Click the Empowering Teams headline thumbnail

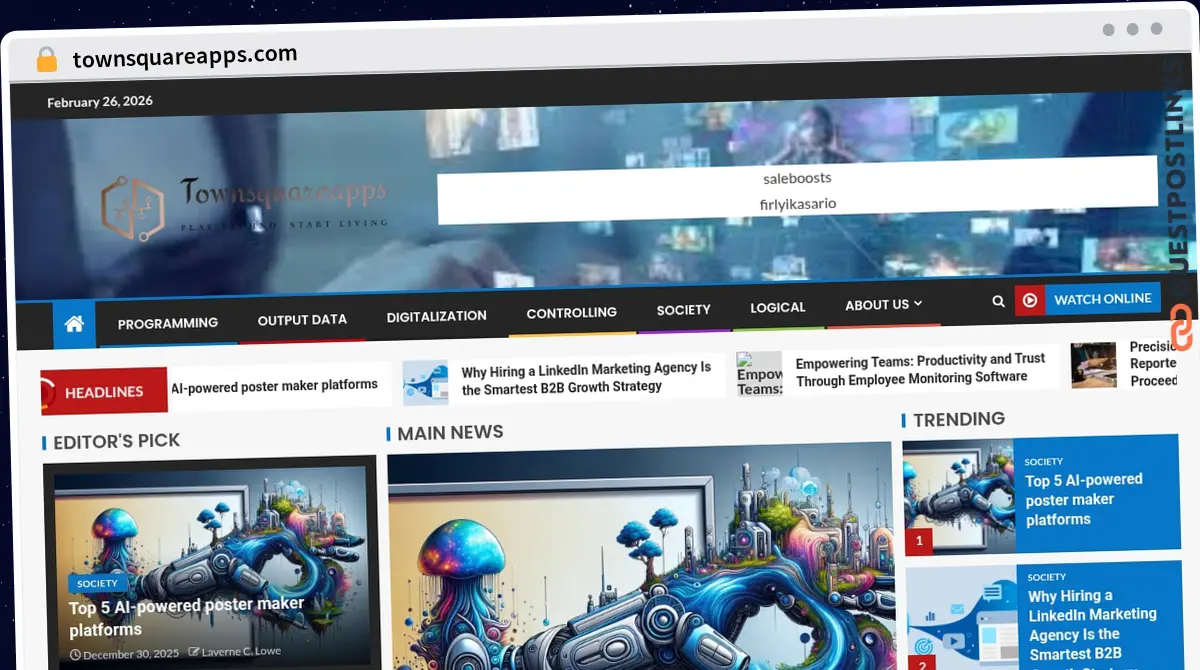click(759, 374)
